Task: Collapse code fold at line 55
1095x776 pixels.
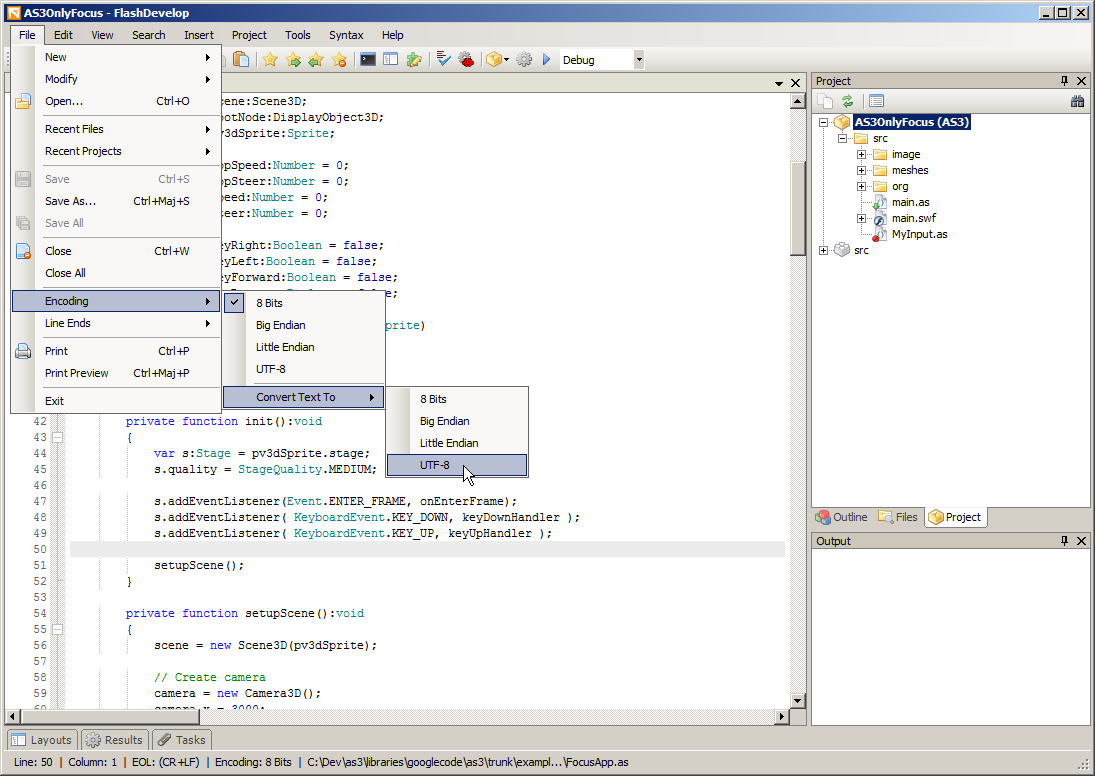Action: pos(58,629)
